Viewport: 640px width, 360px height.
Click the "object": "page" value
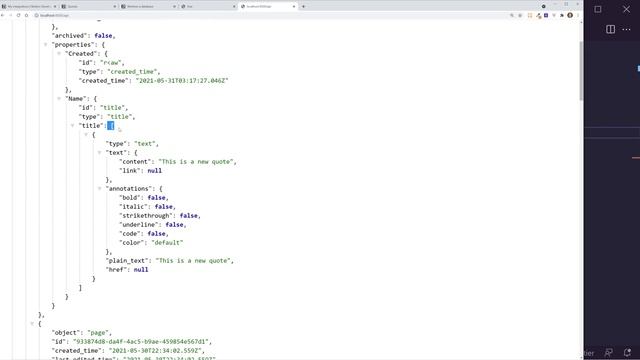coord(98,332)
